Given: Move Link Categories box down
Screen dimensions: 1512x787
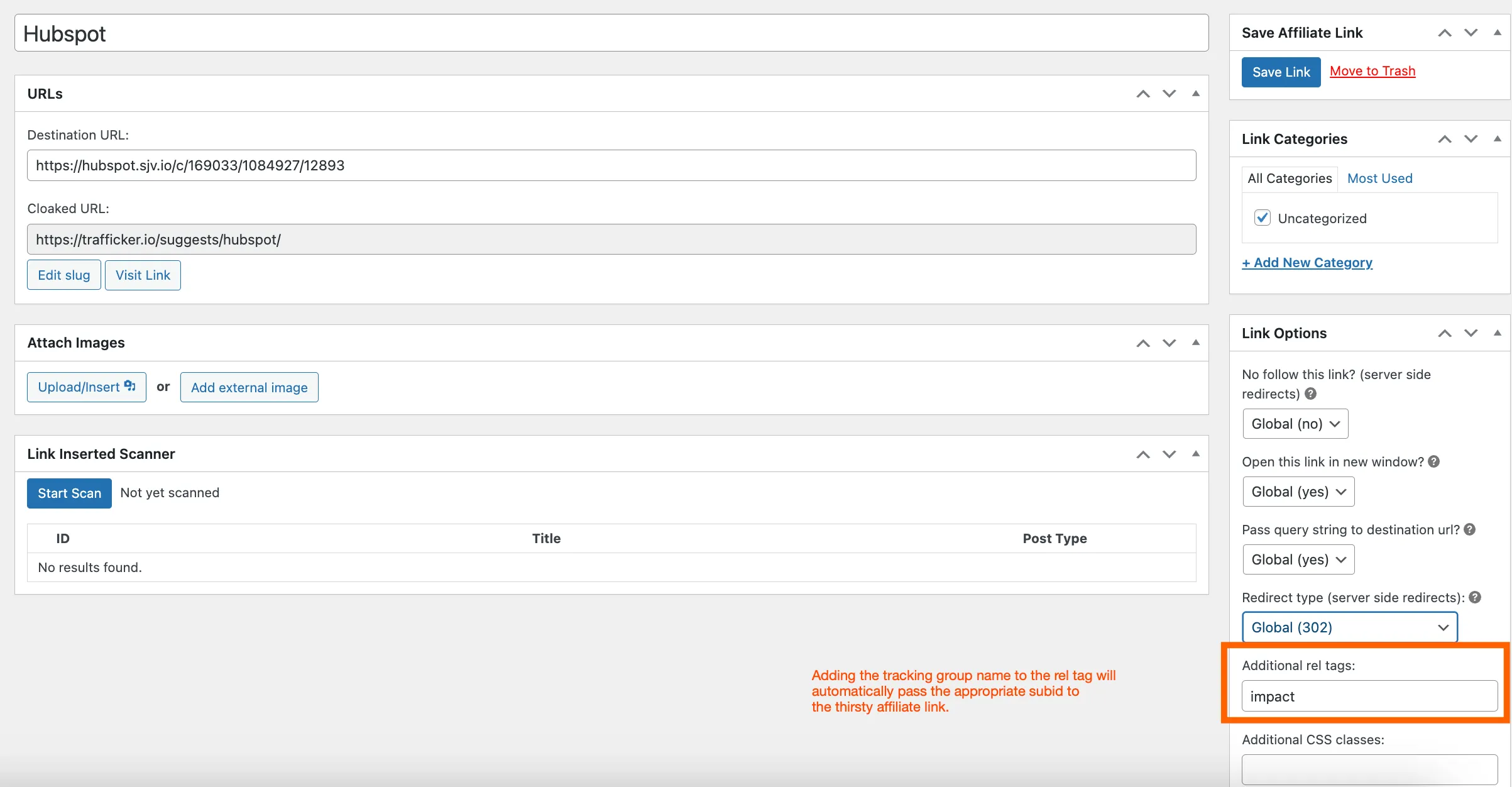Looking at the screenshot, I should click(x=1471, y=139).
